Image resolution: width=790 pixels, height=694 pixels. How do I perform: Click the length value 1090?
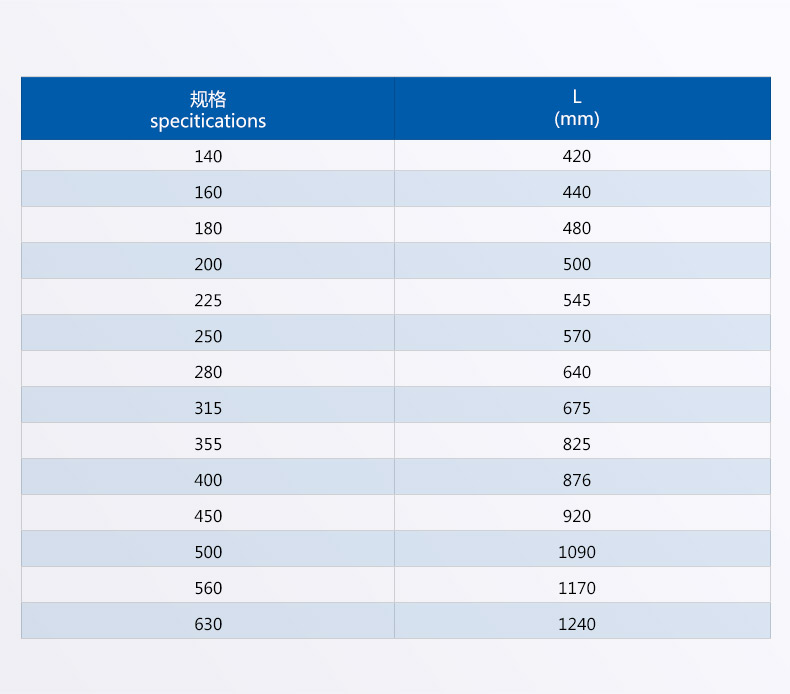coord(577,552)
